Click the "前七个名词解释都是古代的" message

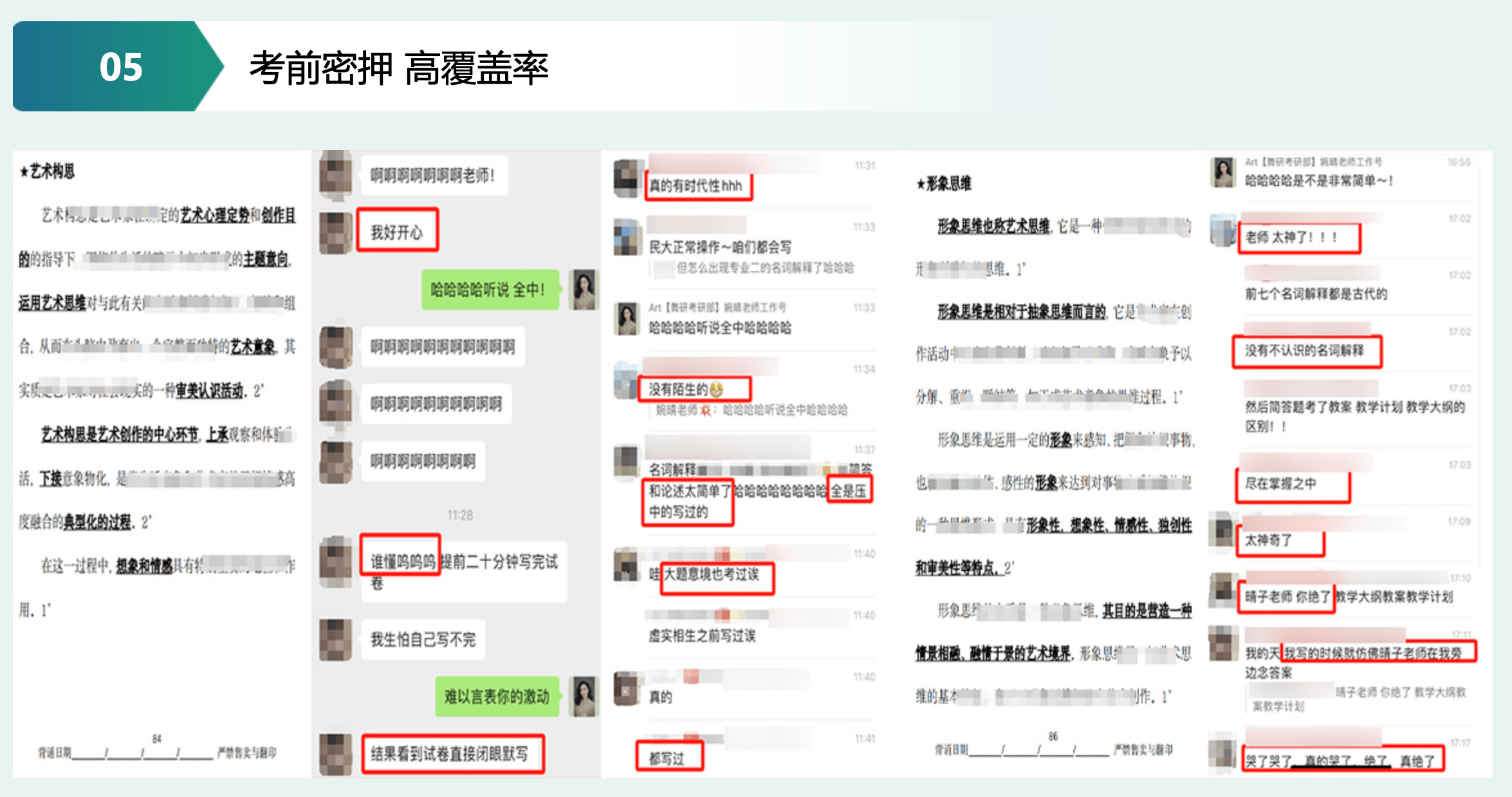click(x=1316, y=294)
